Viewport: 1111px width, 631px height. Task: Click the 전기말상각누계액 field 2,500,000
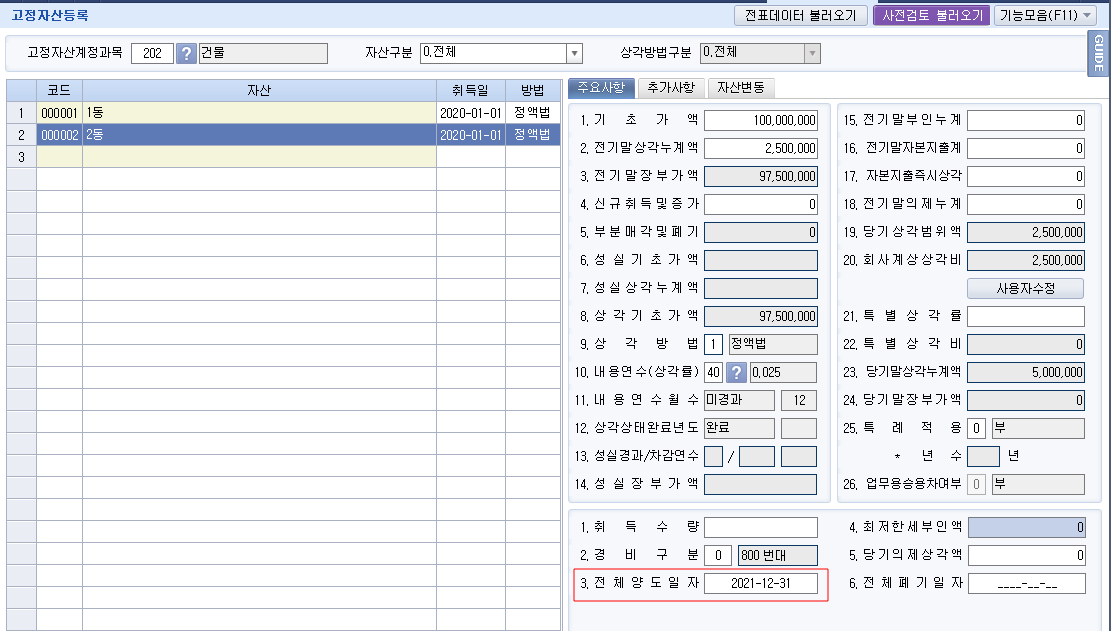coord(760,148)
